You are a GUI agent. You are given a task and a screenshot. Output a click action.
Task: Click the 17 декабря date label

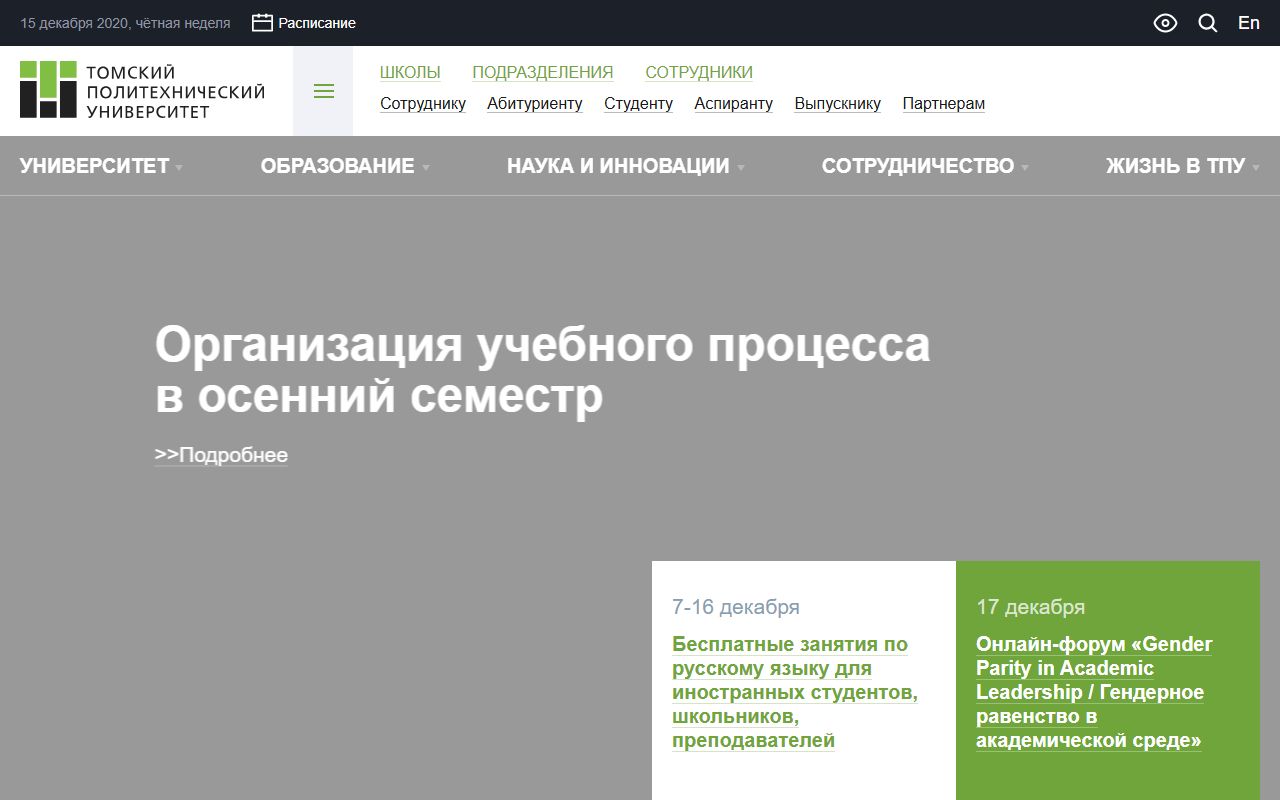coord(1030,607)
